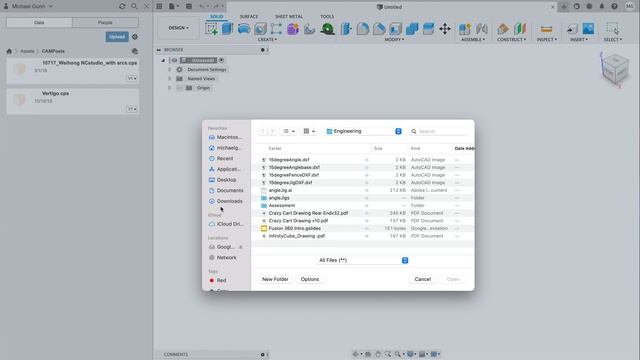
Task: Select the Extrude tool icon
Action: click(x=227, y=29)
